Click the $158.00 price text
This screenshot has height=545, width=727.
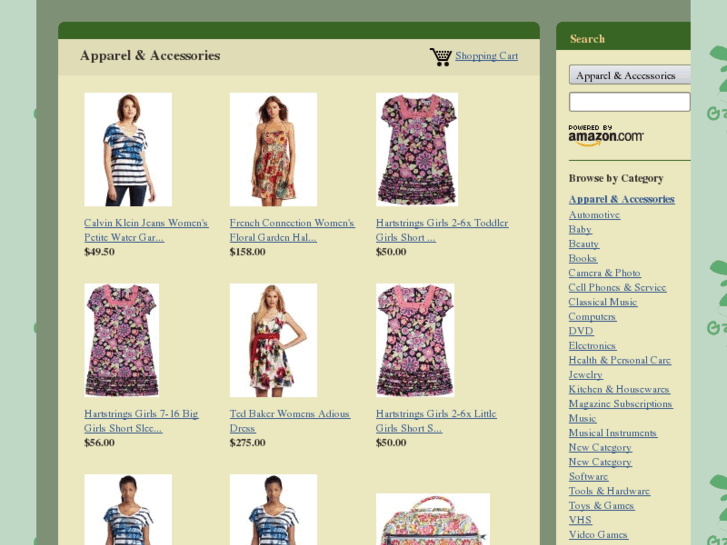point(248,252)
